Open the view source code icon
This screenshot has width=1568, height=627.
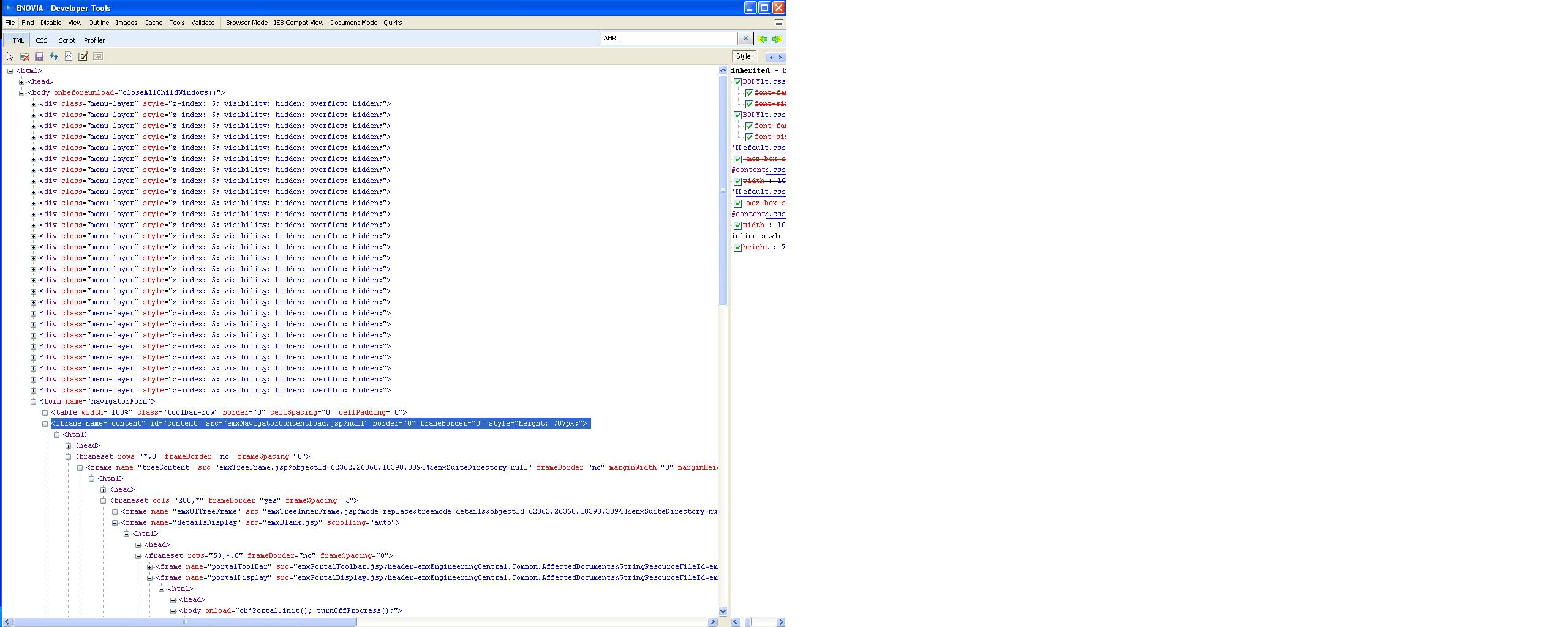(67, 56)
